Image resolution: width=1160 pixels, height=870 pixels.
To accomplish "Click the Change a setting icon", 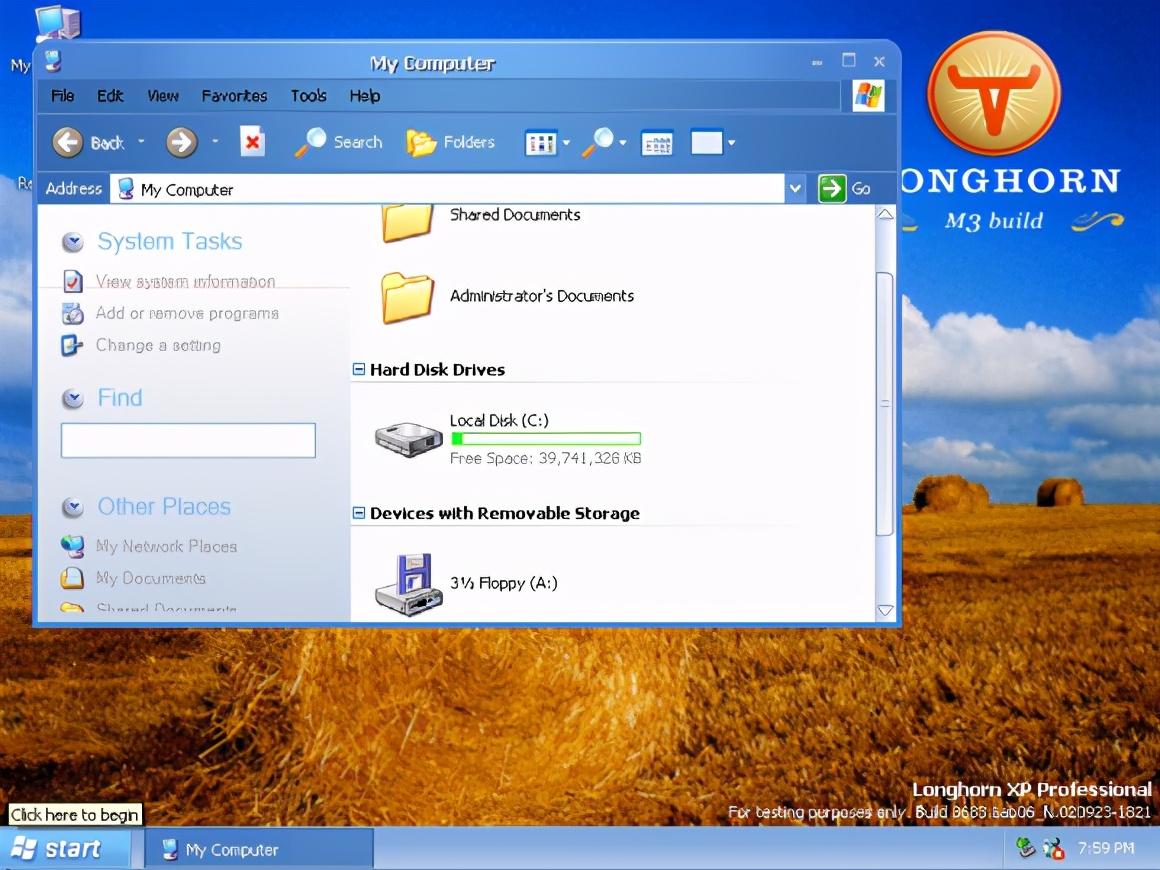I will tap(72, 345).
